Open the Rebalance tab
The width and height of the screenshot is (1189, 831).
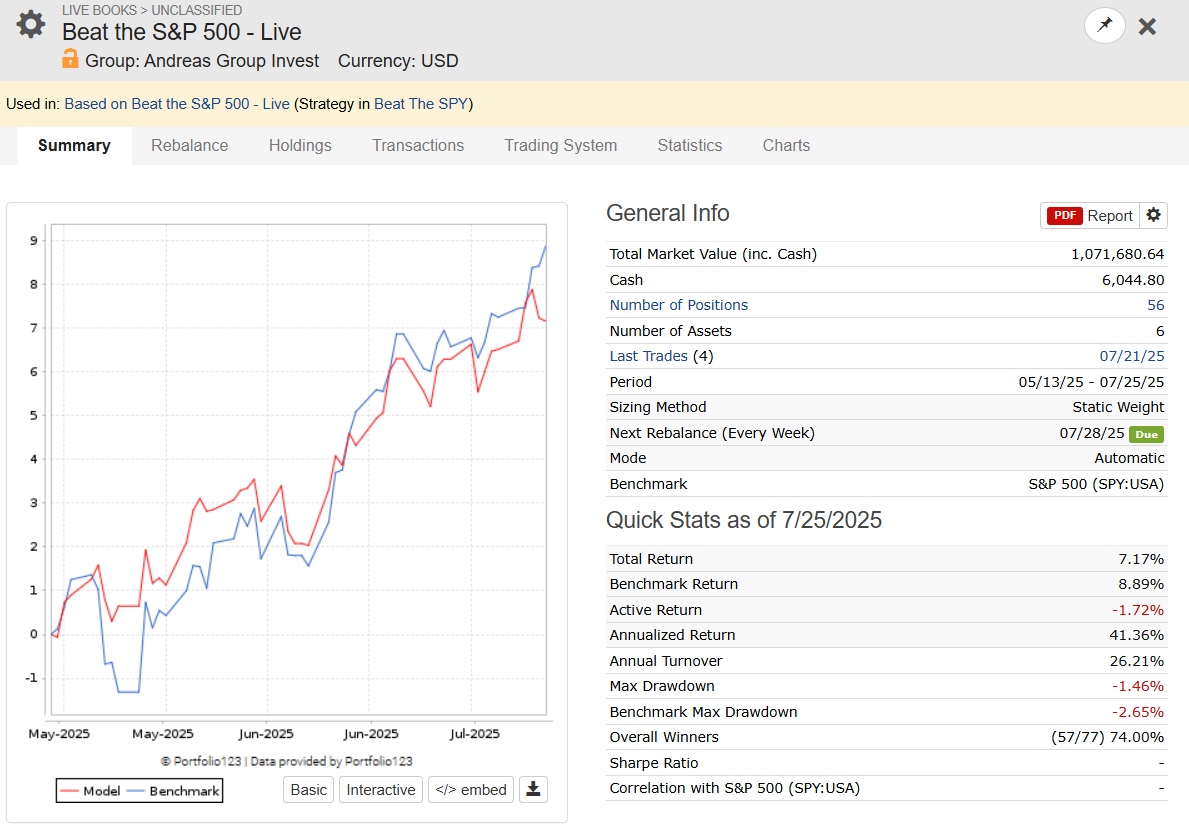coord(190,146)
